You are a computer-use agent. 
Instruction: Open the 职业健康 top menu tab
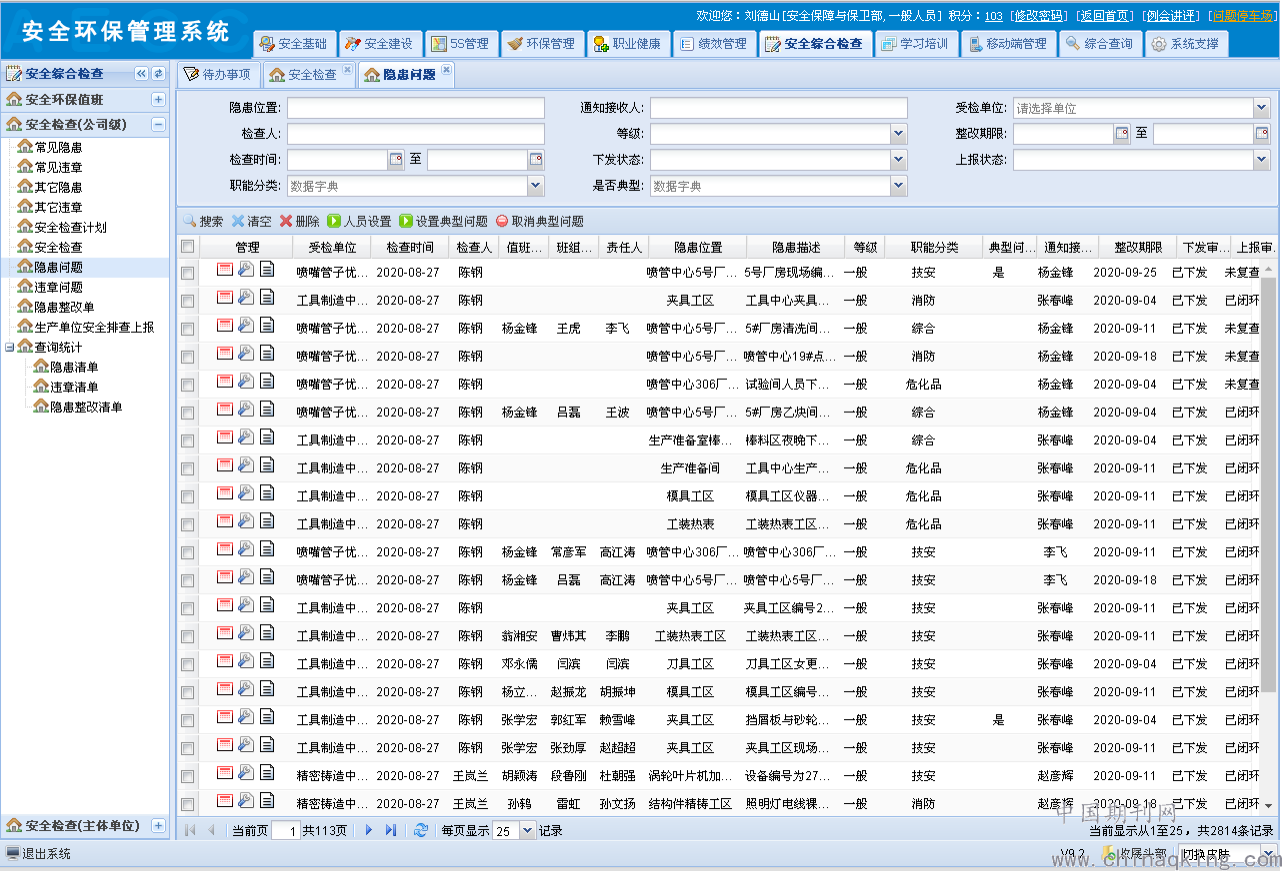tap(627, 44)
